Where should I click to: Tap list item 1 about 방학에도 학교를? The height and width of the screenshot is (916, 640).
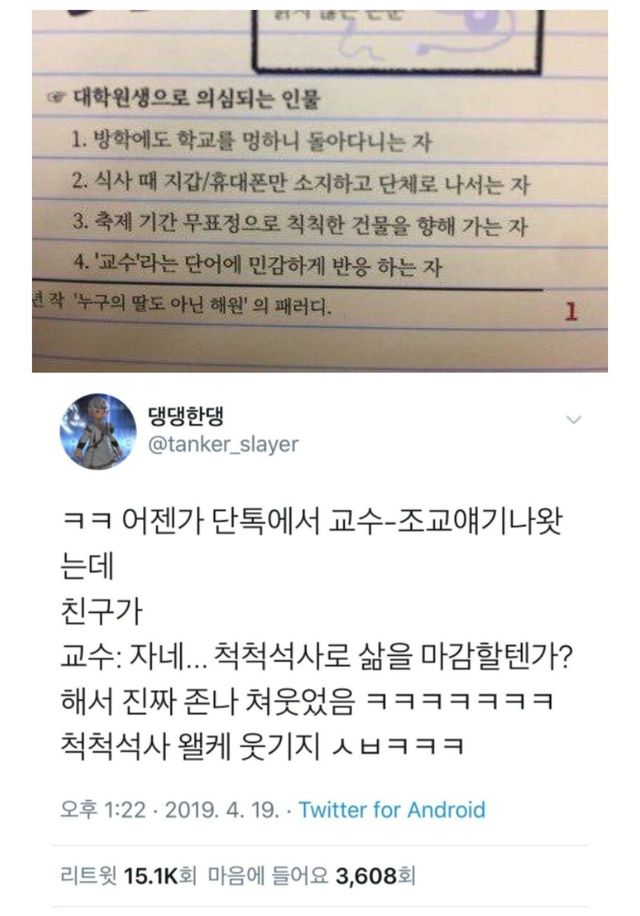[x=251, y=141]
